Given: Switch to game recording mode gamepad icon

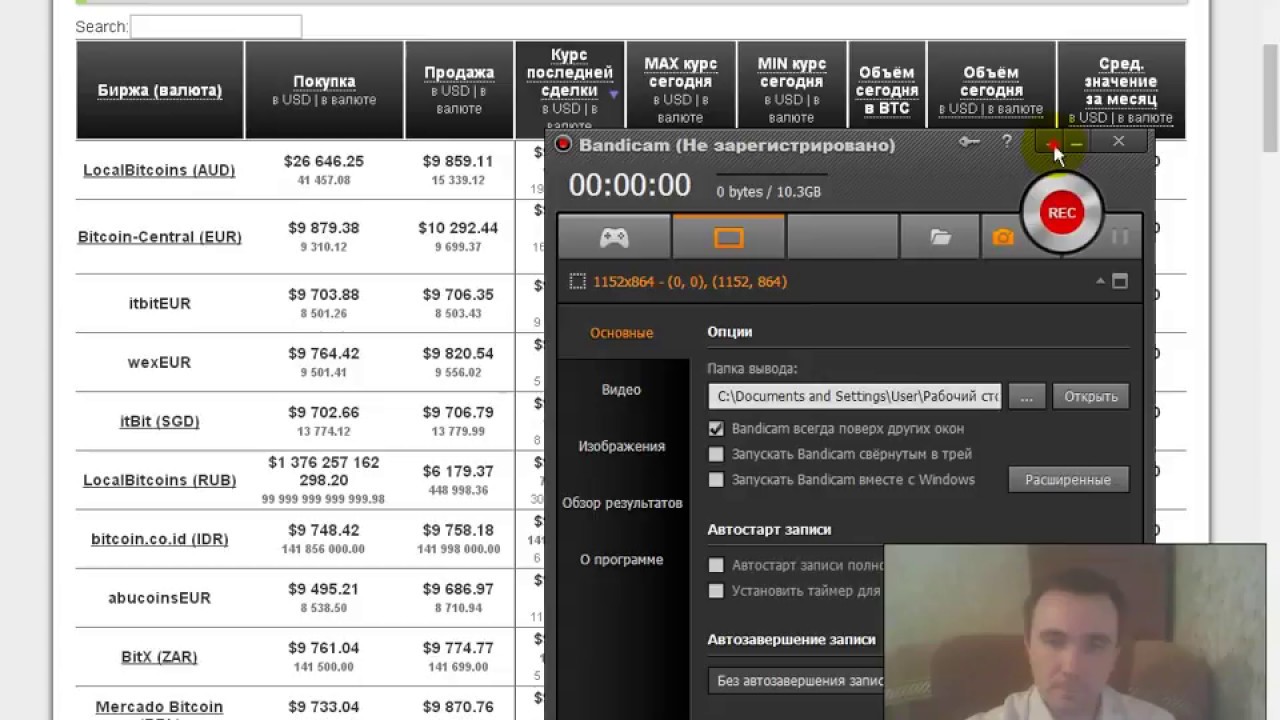Looking at the screenshot, I should [x=614, y=237].
